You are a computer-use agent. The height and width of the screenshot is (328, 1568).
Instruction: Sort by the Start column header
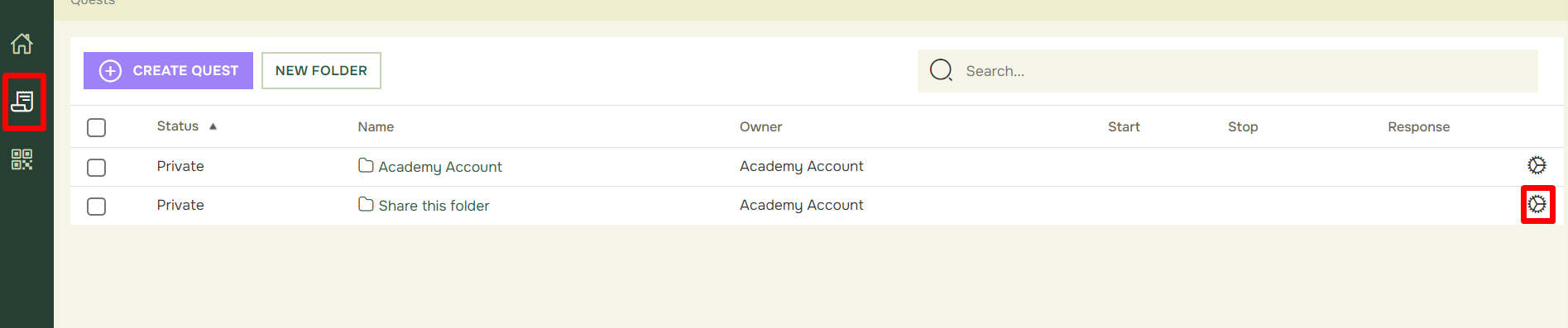pyautogui.click(x=1124, y=126)
